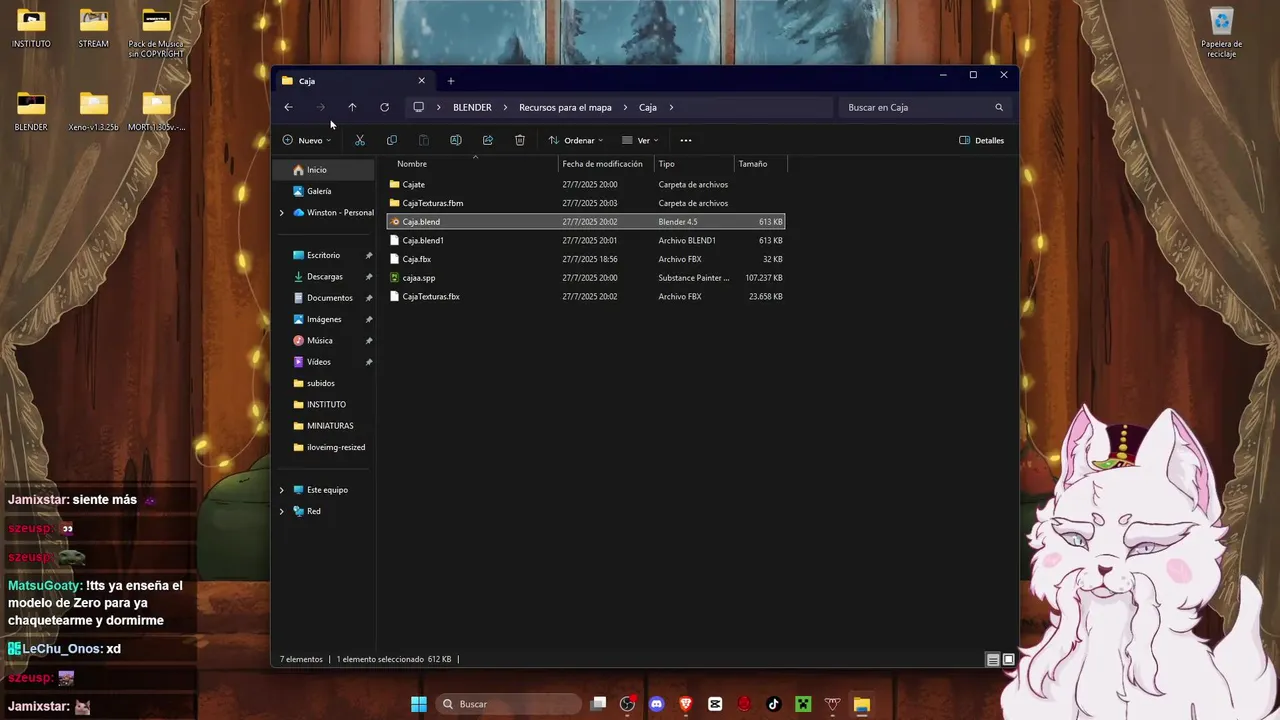Close the Caja tab

point(421,81)
